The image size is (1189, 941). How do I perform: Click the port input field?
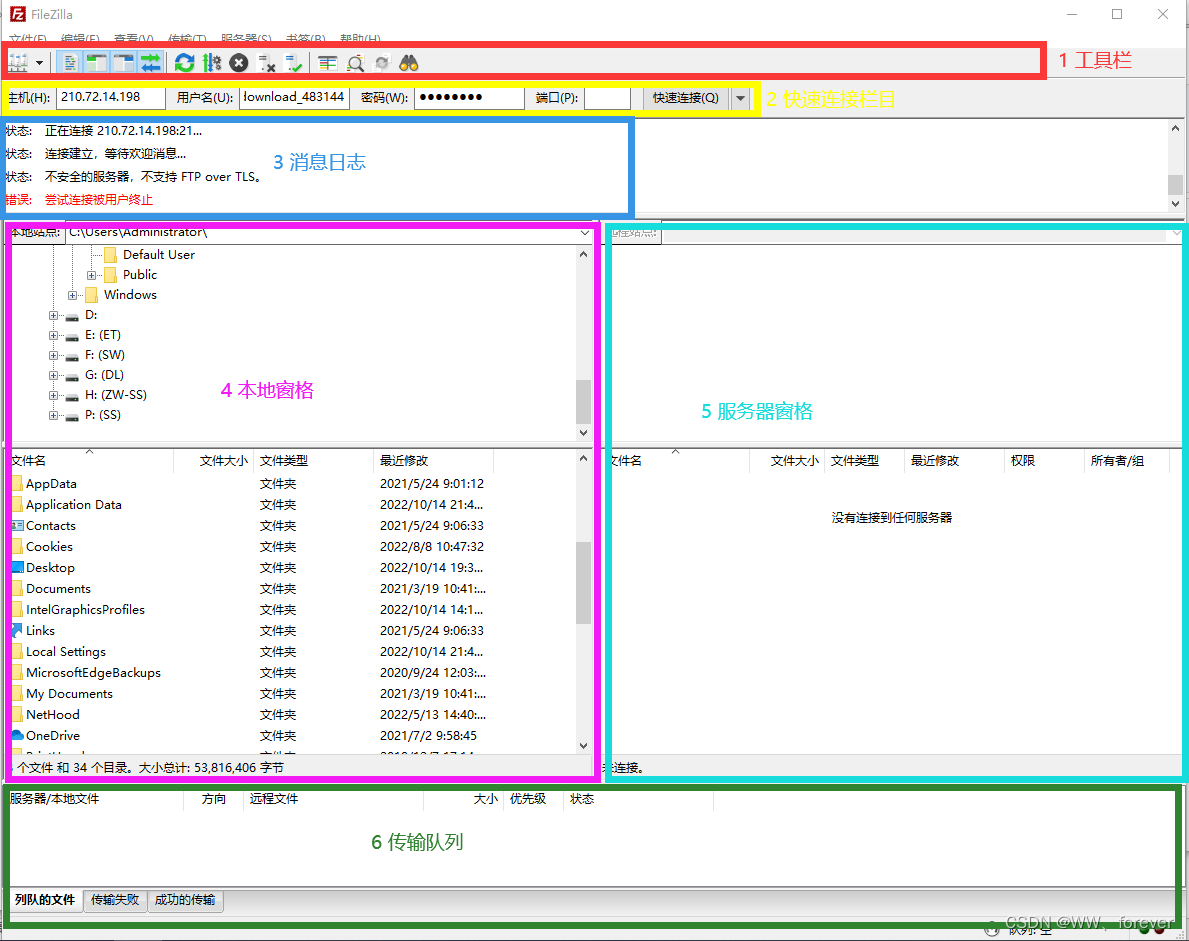[x=607, y=97]
